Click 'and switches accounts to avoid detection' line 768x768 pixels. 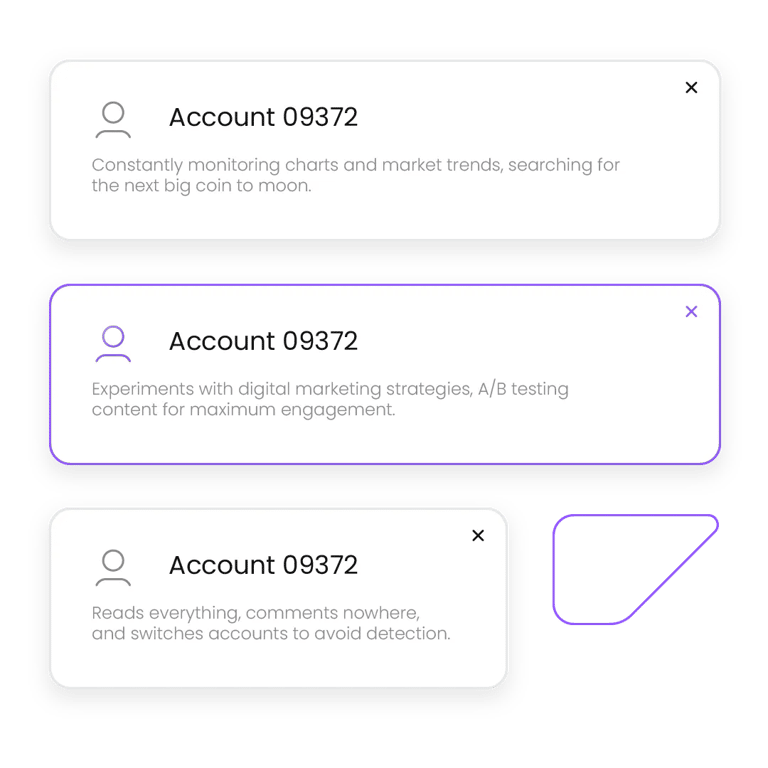(x=271, y=634)
